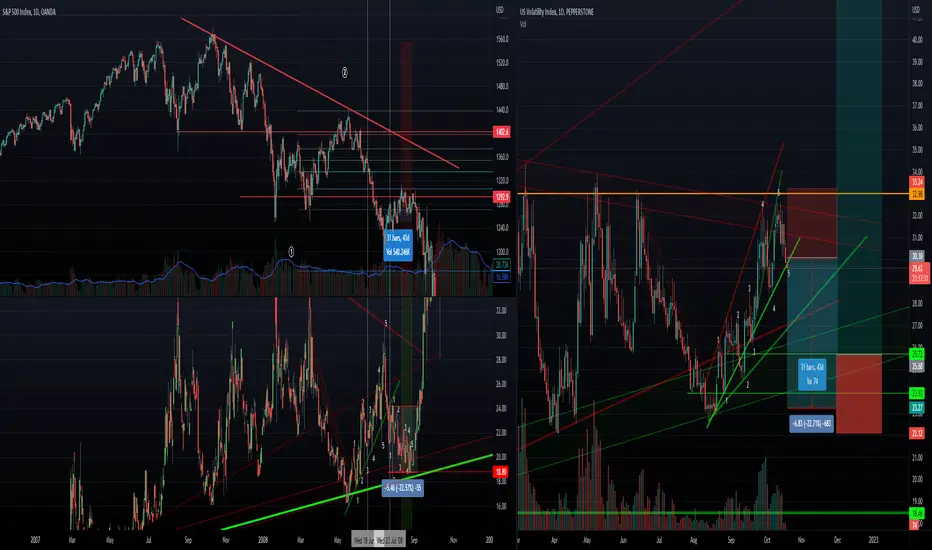
Task: Select the orange 32.98 price label
Action: click(917, 194)
